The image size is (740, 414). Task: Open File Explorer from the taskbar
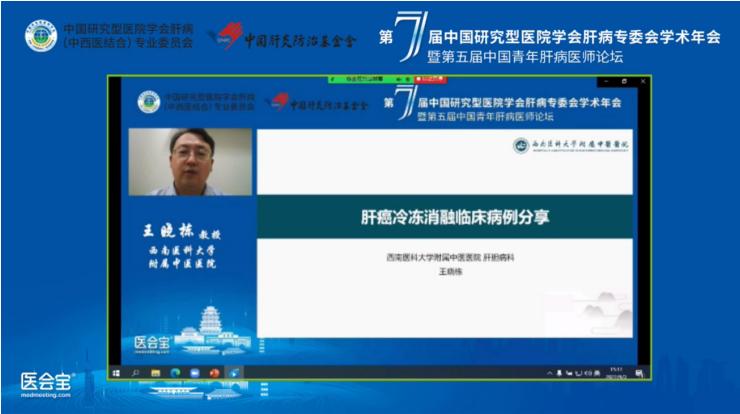click(155, 372)
